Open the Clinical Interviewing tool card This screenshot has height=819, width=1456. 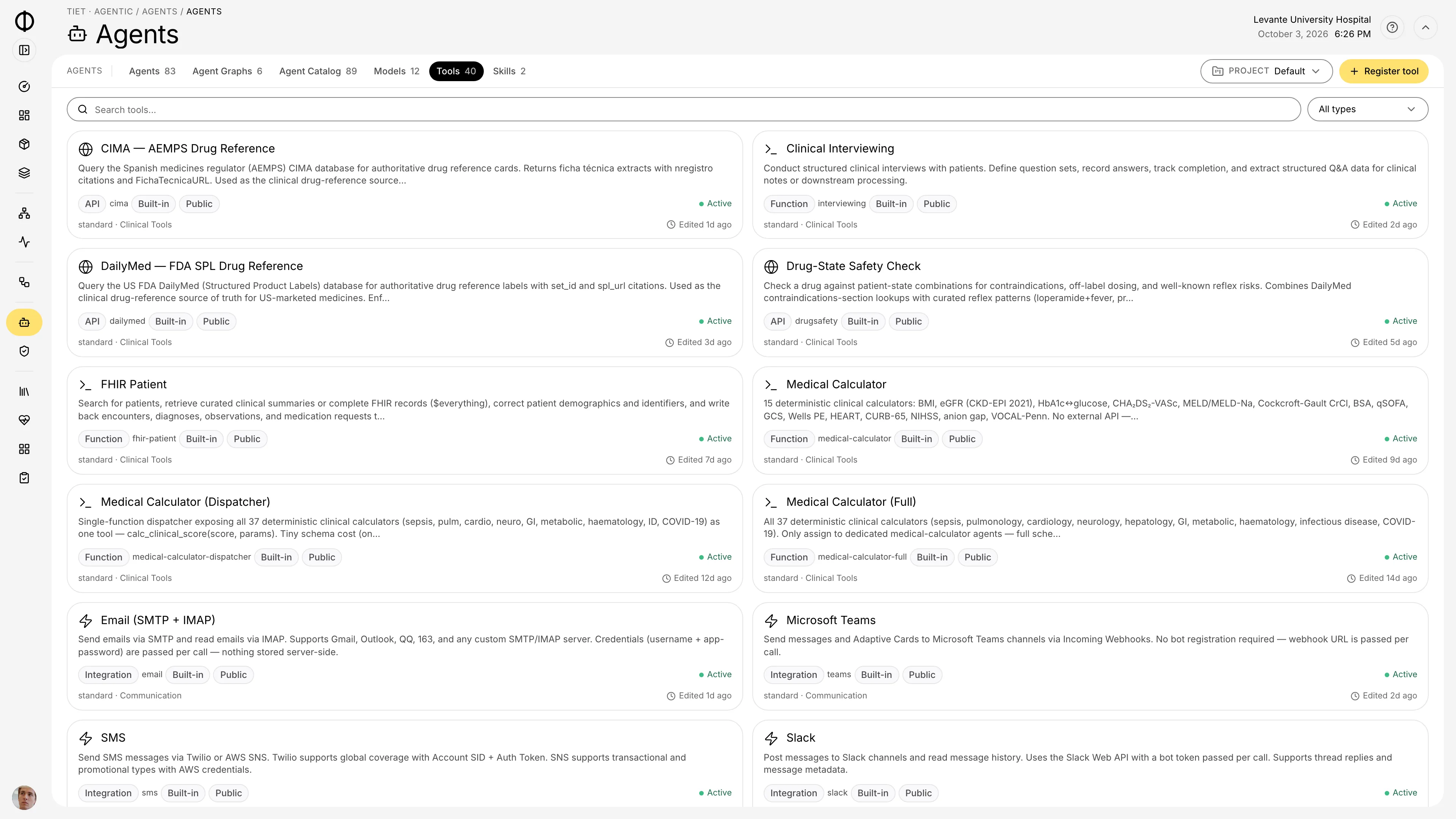(1090, 185)
